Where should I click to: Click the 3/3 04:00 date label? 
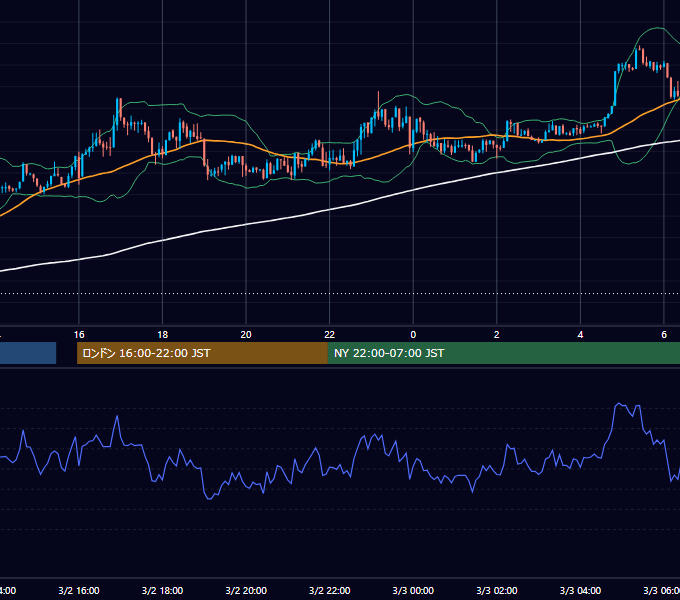580,590
